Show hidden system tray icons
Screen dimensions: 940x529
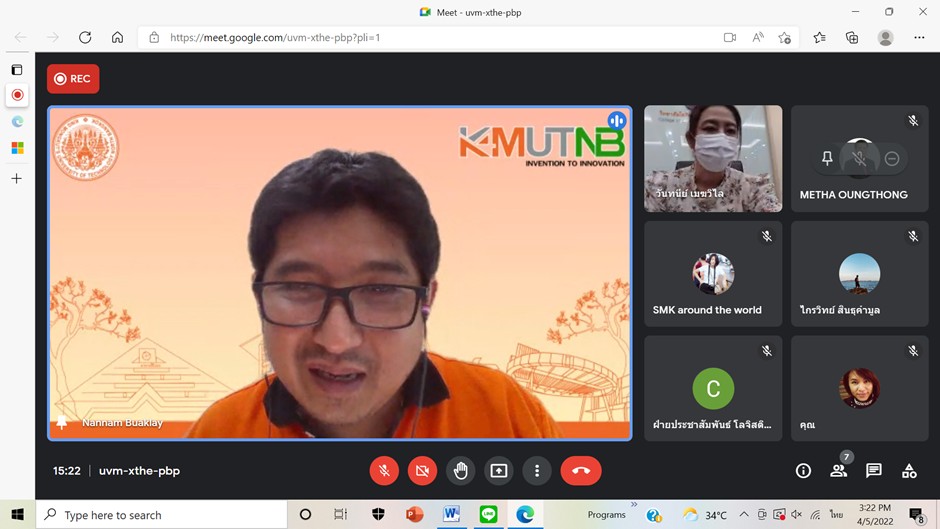click(744, 515)
